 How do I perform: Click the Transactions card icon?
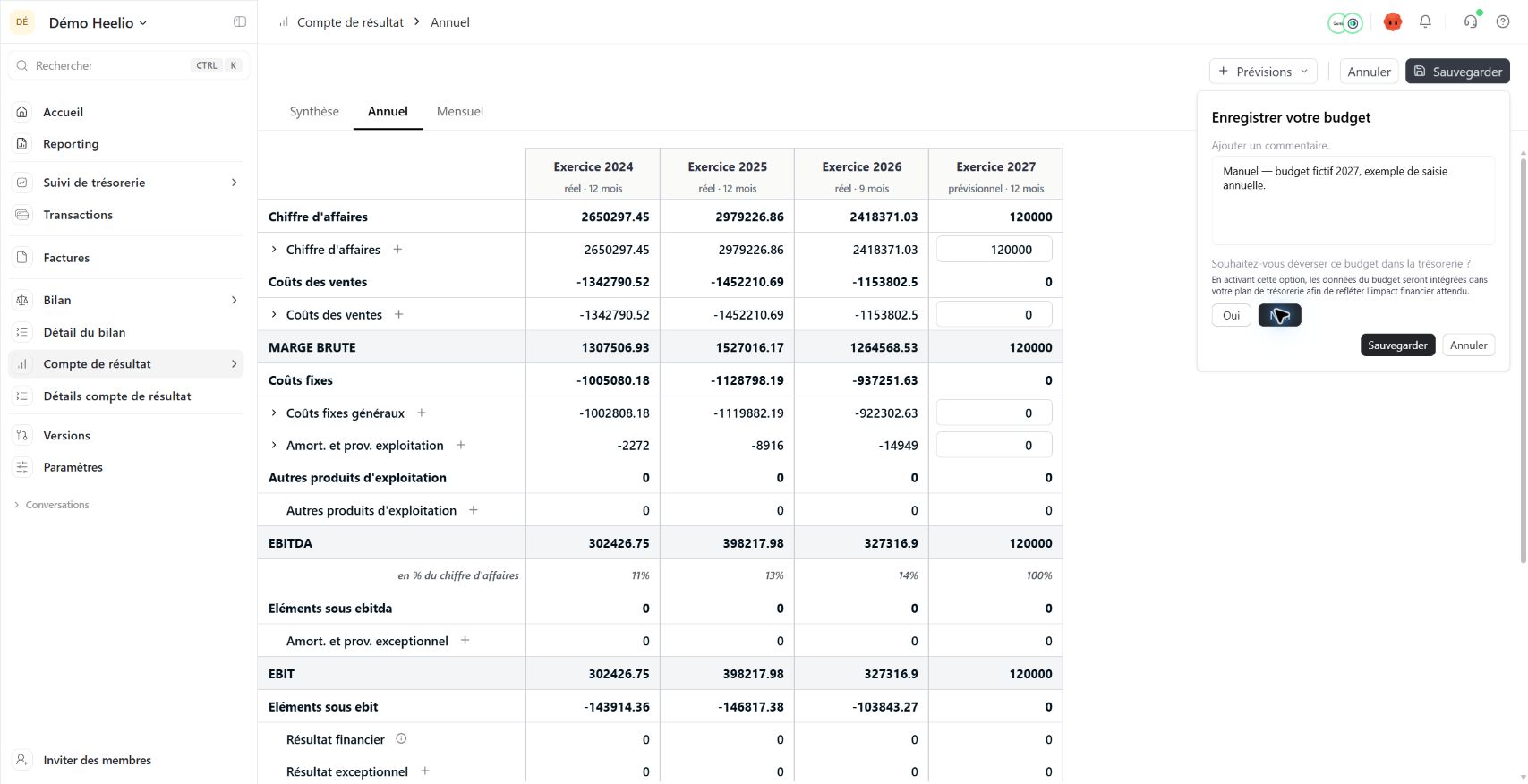tap(22, 215)
